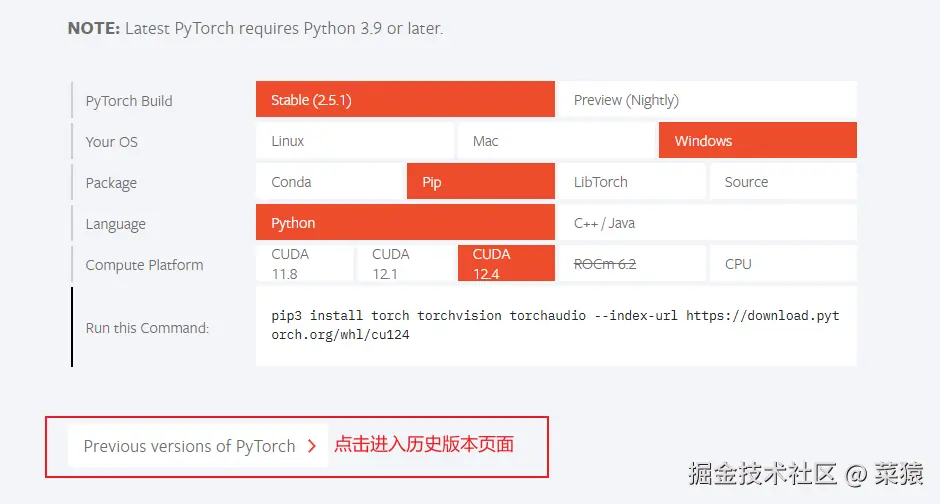Click the Language row label
Viewport: 940px width, 504px height.
(116, 224)
